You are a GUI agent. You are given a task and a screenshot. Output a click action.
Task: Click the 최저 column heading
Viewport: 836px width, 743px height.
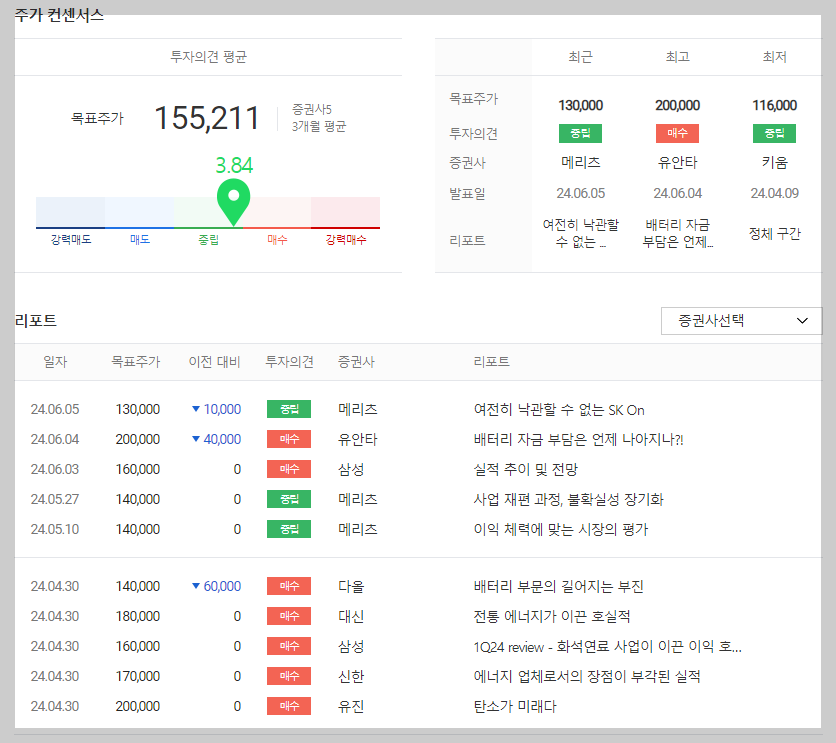pos(774,56)
